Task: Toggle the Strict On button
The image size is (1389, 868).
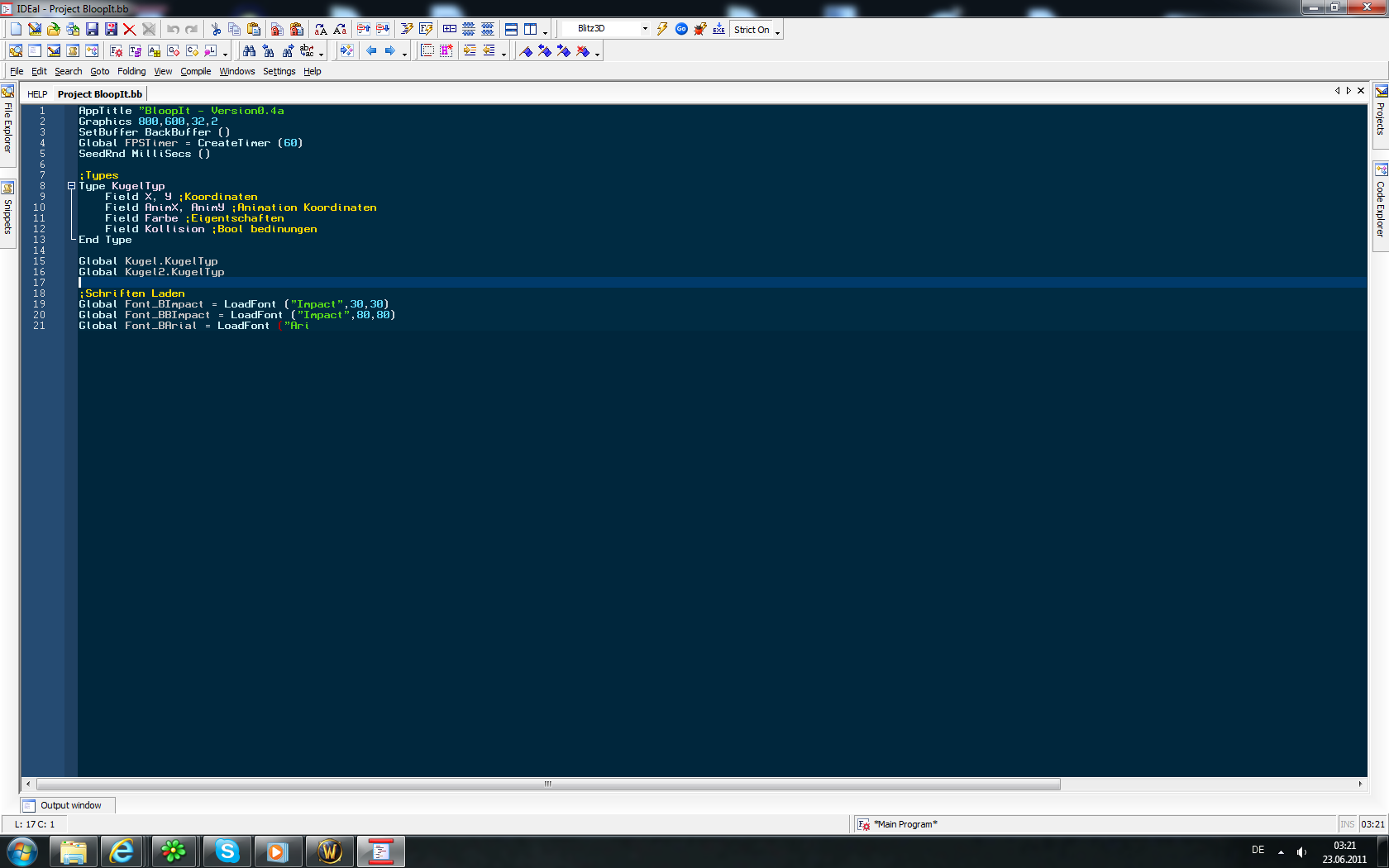Action: 752,30
